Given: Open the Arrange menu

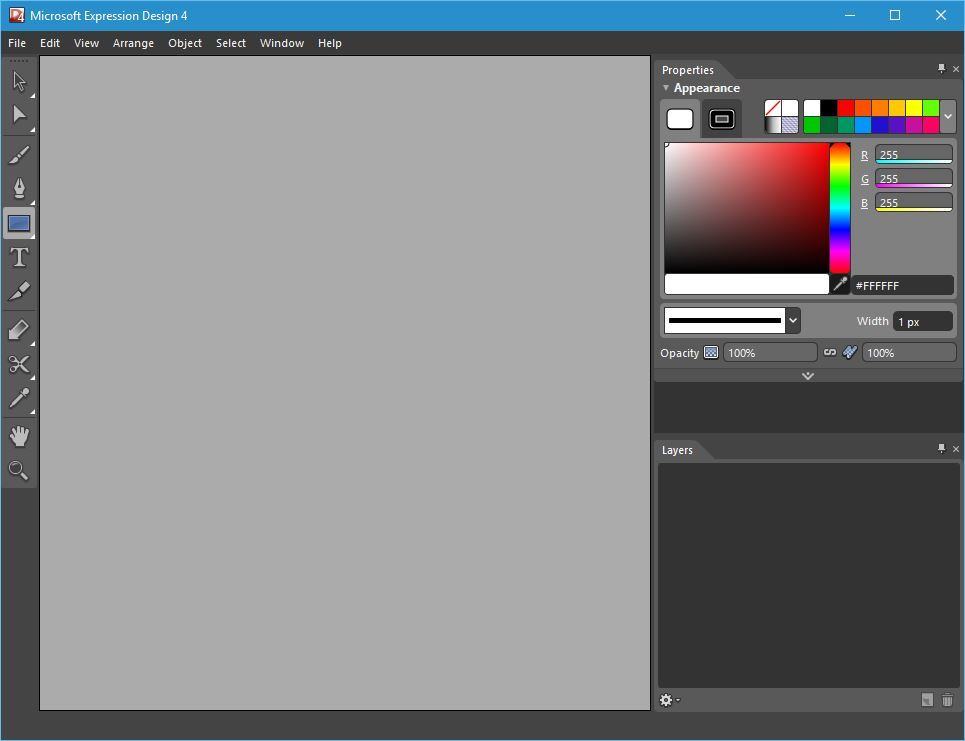Looking at the screenshot, I should coord(133,43).
